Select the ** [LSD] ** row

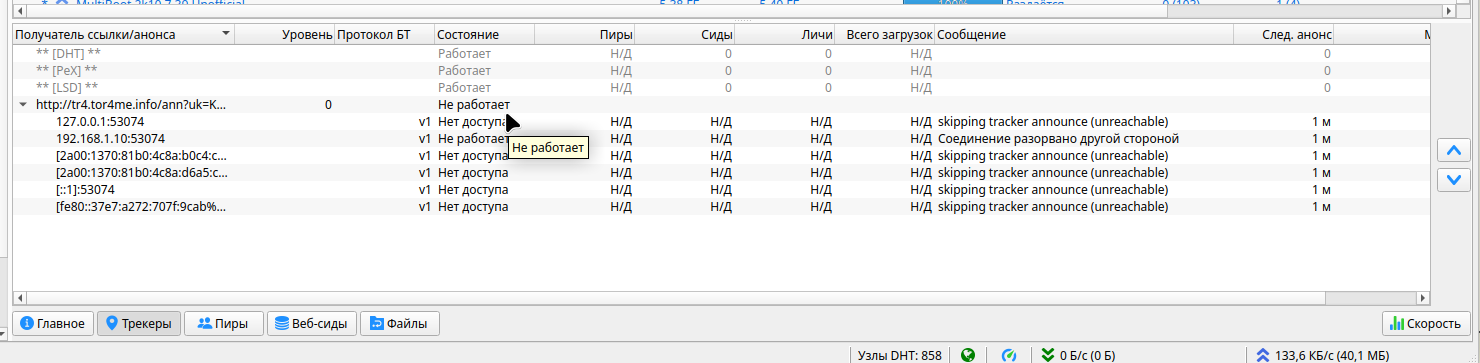click(721, 87)
